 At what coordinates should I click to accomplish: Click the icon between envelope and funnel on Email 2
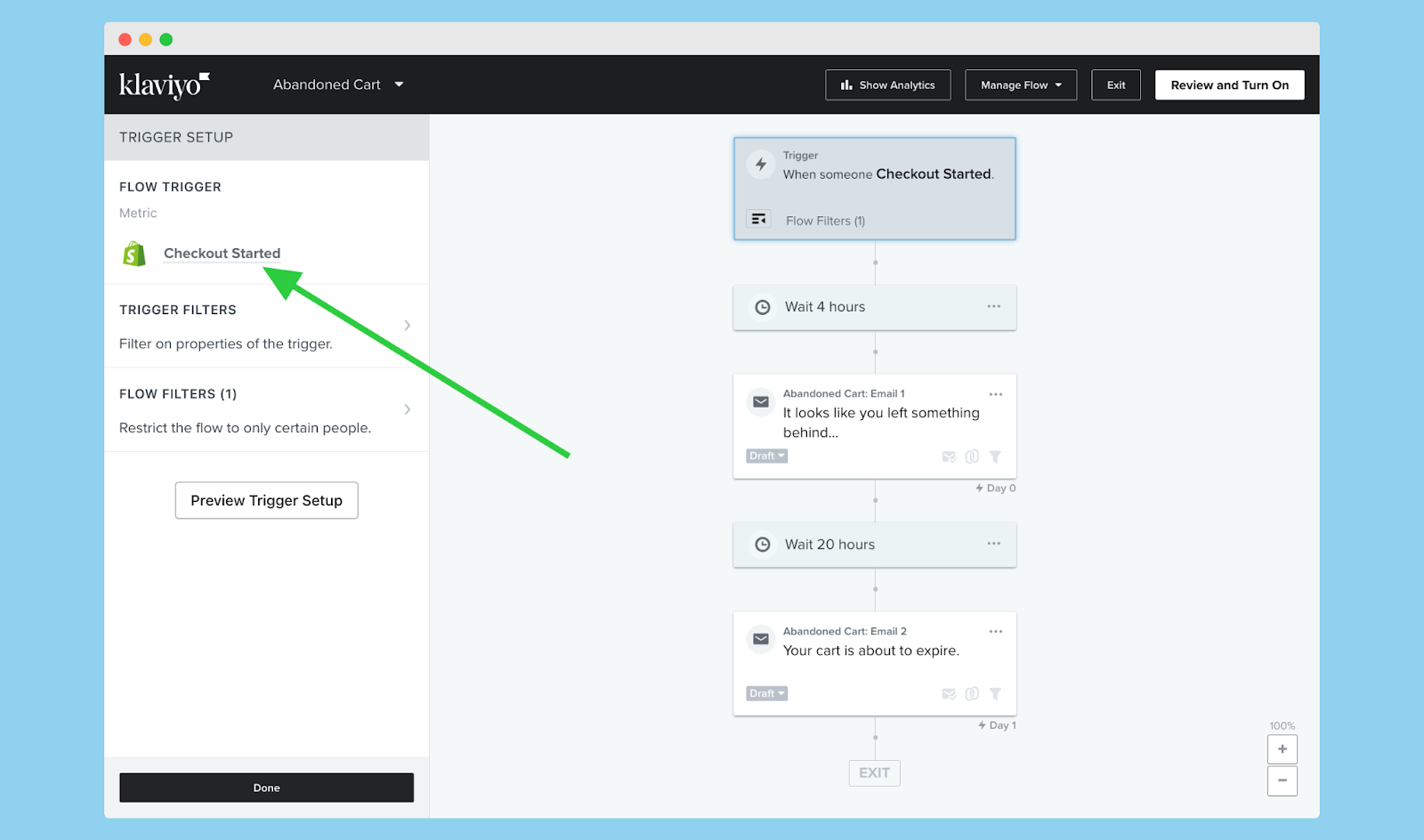[x=972, y=694]
